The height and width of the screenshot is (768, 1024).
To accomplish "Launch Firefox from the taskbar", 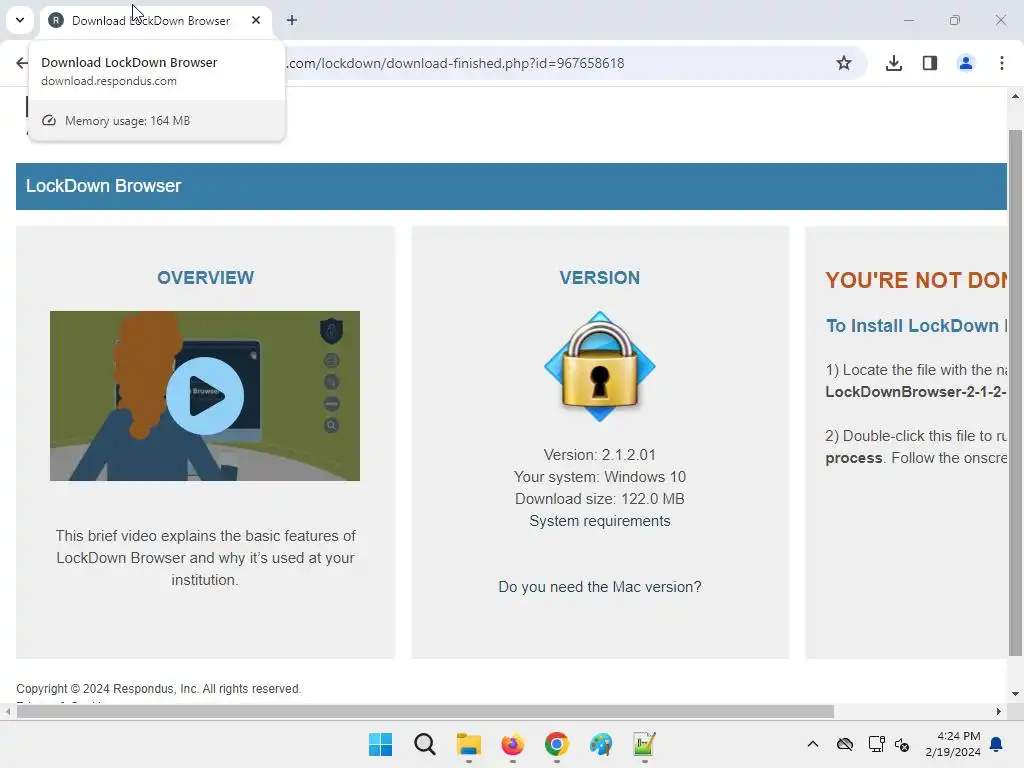I will tap(513, 744).
